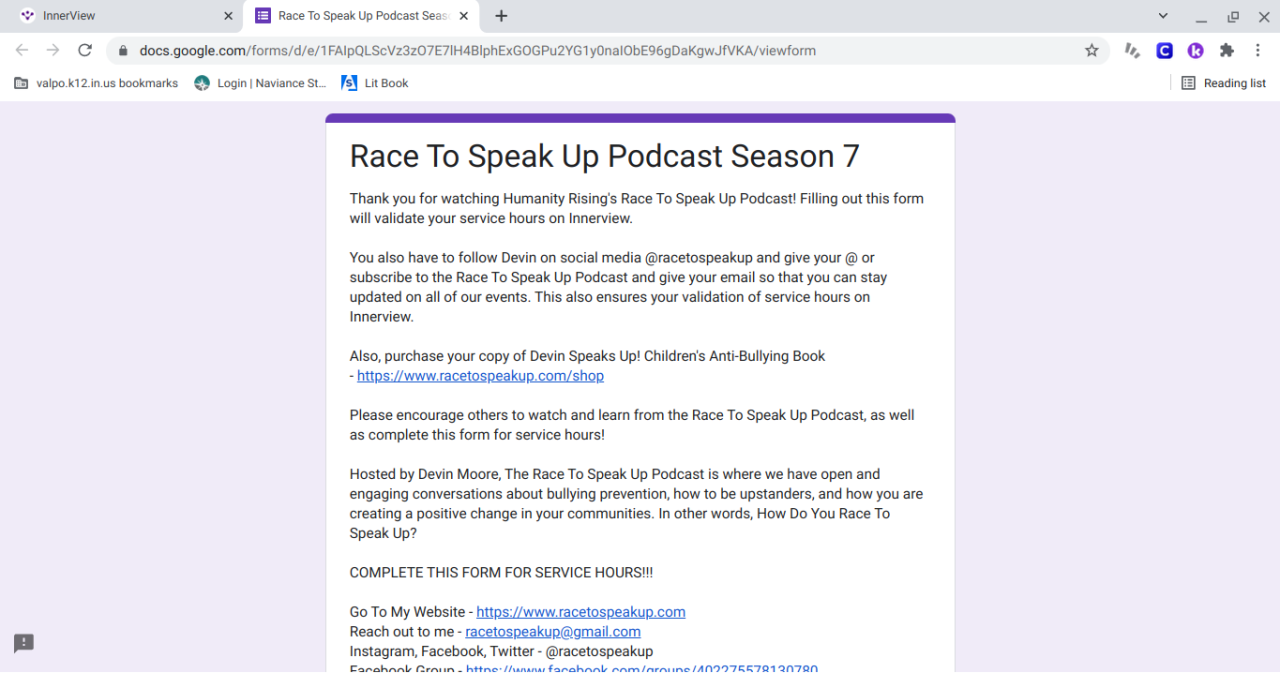
Task: Open the Lit Book bookmark
Action: pos(375,83)
